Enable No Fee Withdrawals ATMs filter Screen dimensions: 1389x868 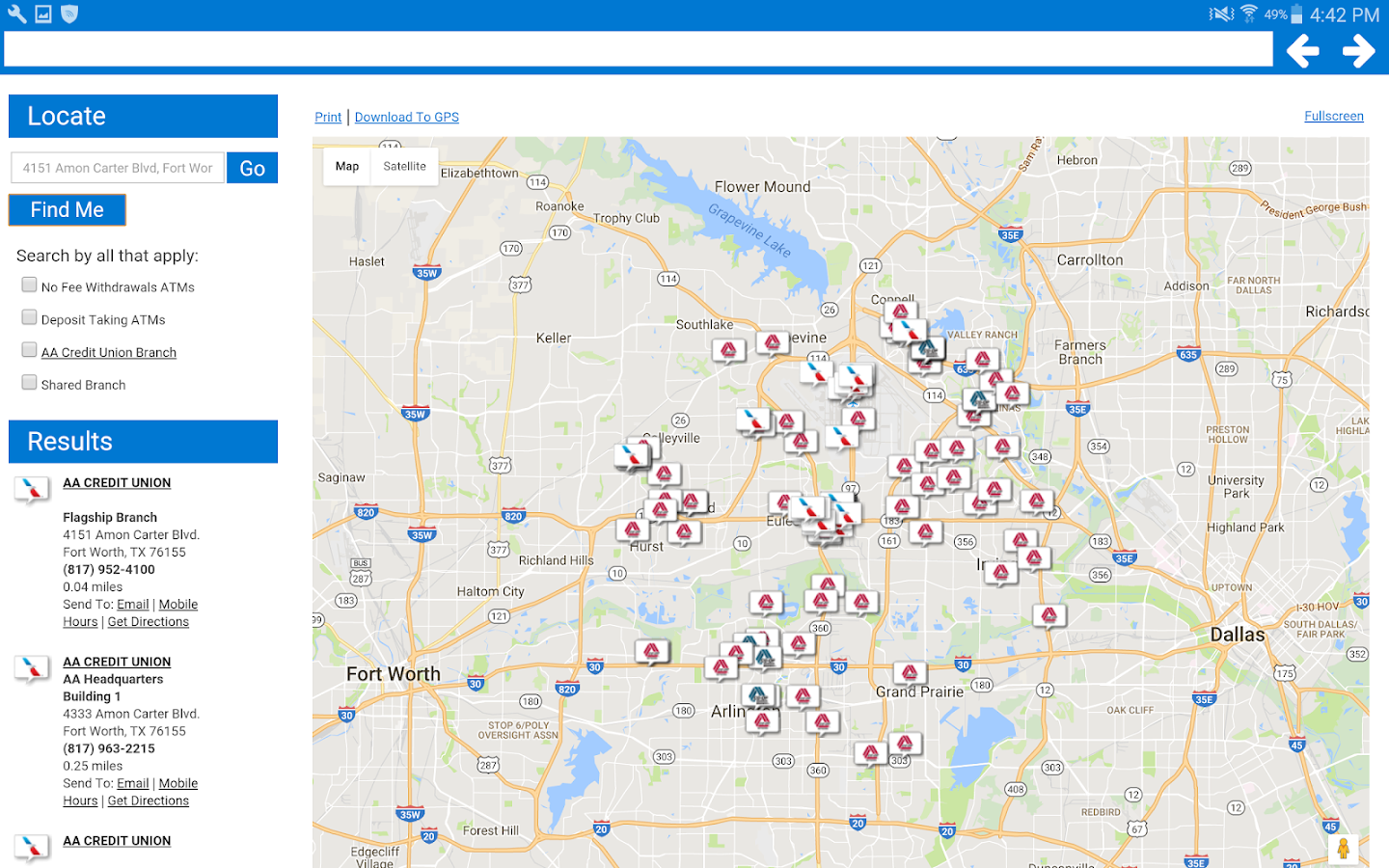(x=29, y=285)
